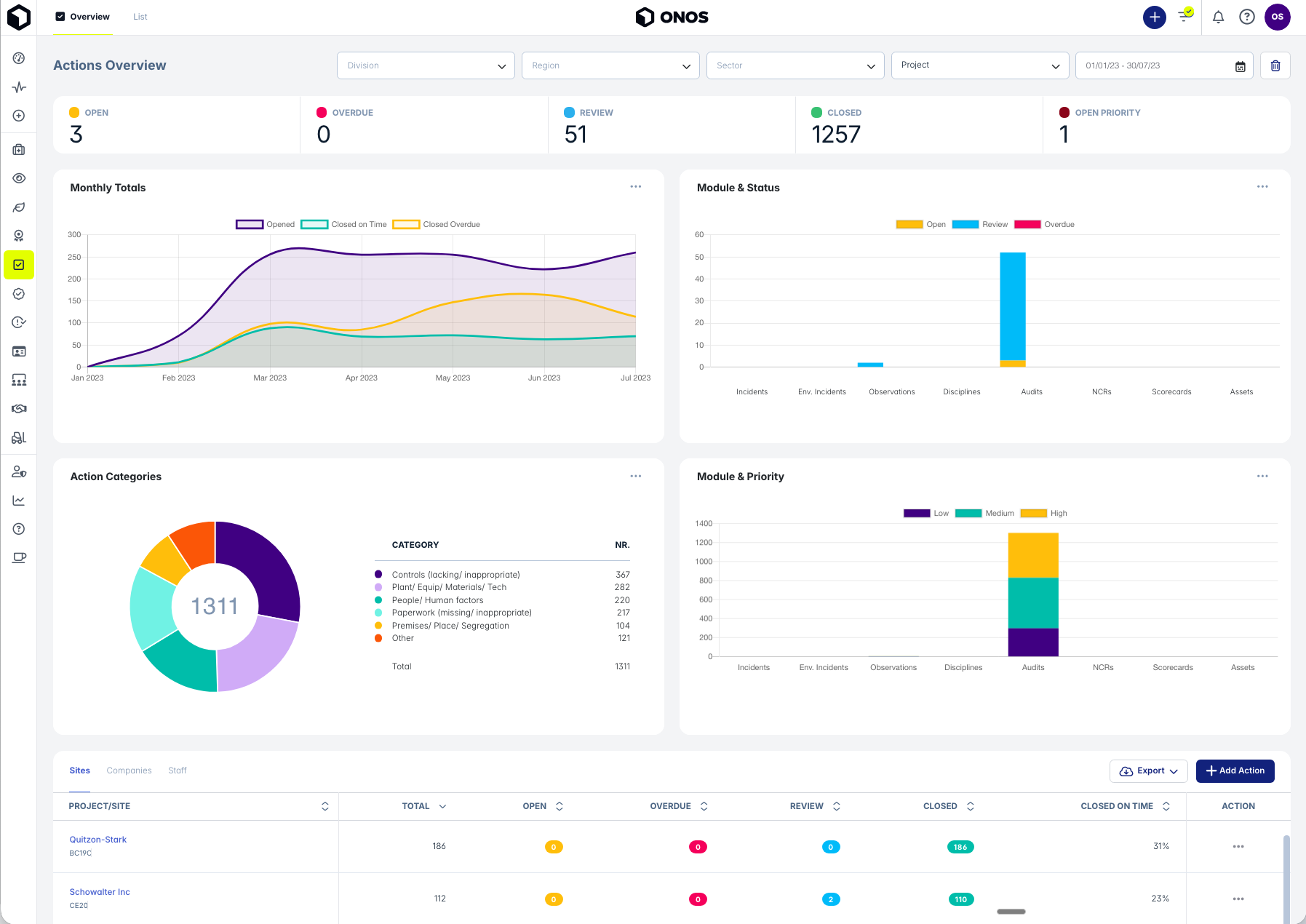
Task: Expand the Region filter dropdown
Action: 610,65
